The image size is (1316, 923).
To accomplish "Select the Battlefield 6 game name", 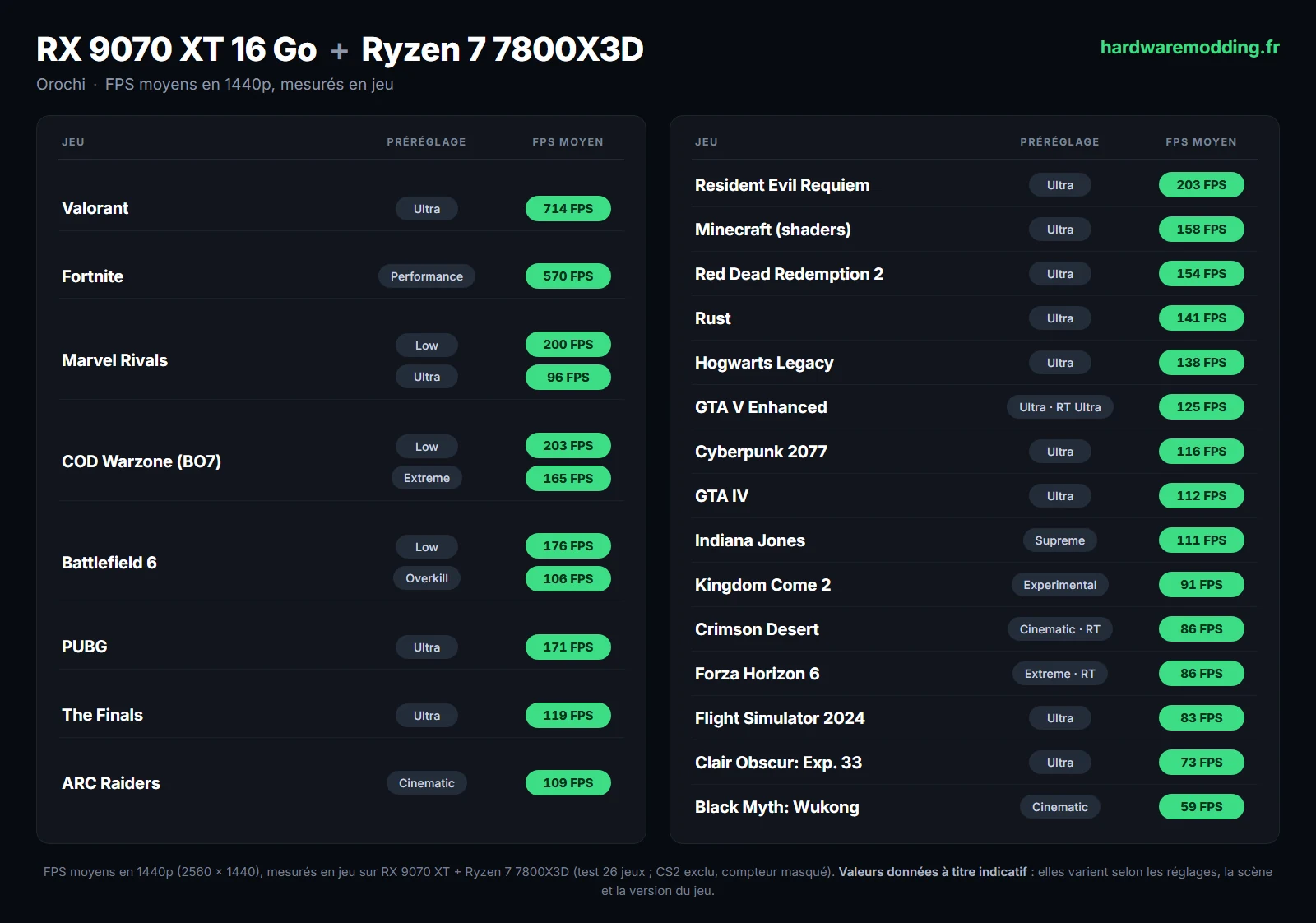I will click(109, 563).
